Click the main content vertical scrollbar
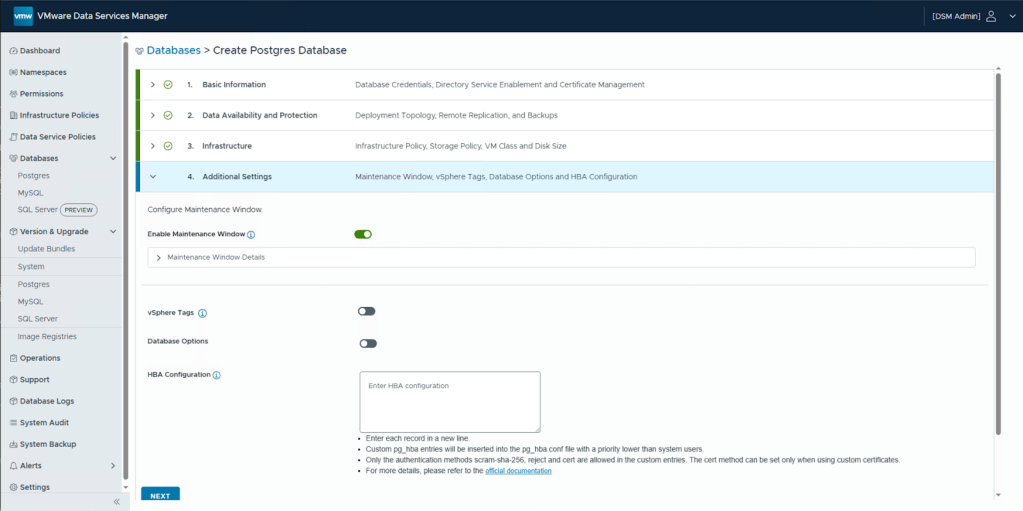The height and width of the screenshot is (511, 1023). pyautogui.click(x=997, y=255)
